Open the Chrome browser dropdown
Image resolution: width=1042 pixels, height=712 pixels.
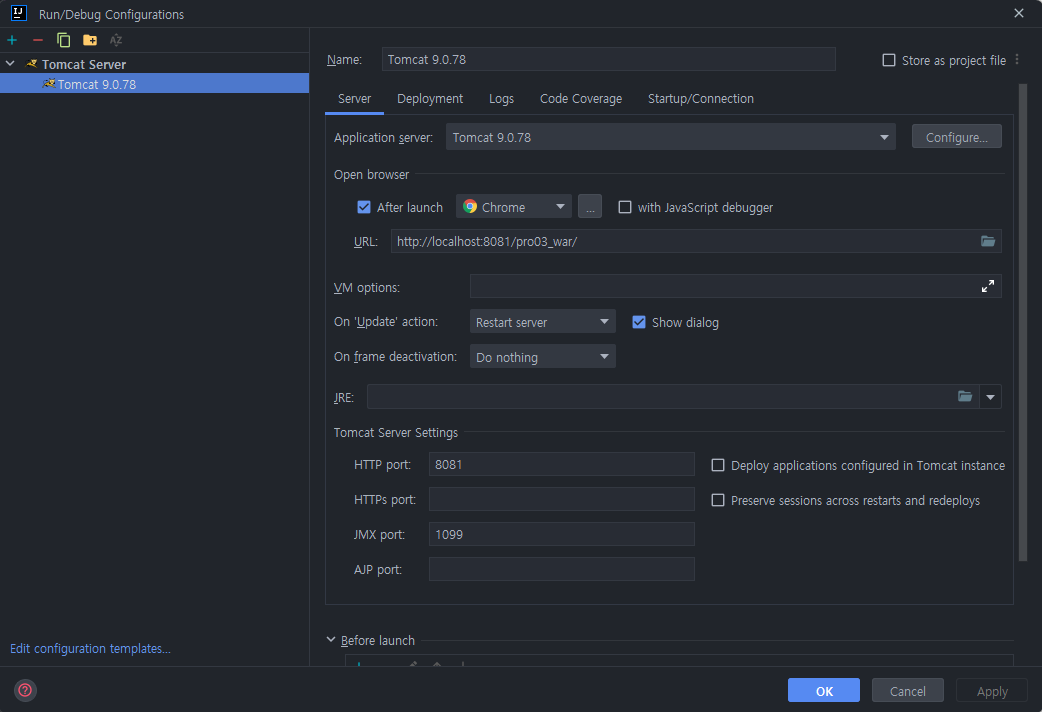[513, 206]
